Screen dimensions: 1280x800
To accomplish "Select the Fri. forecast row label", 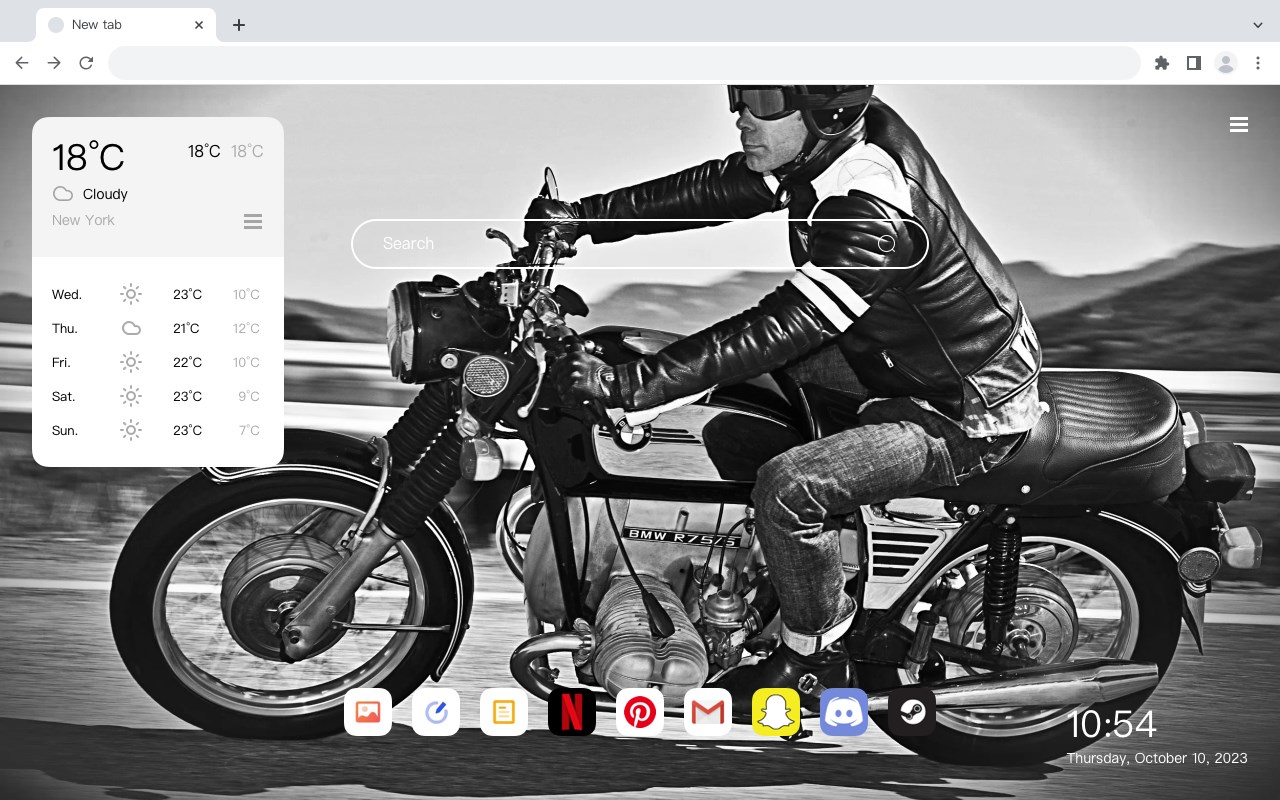I will (x=61, y=362).
